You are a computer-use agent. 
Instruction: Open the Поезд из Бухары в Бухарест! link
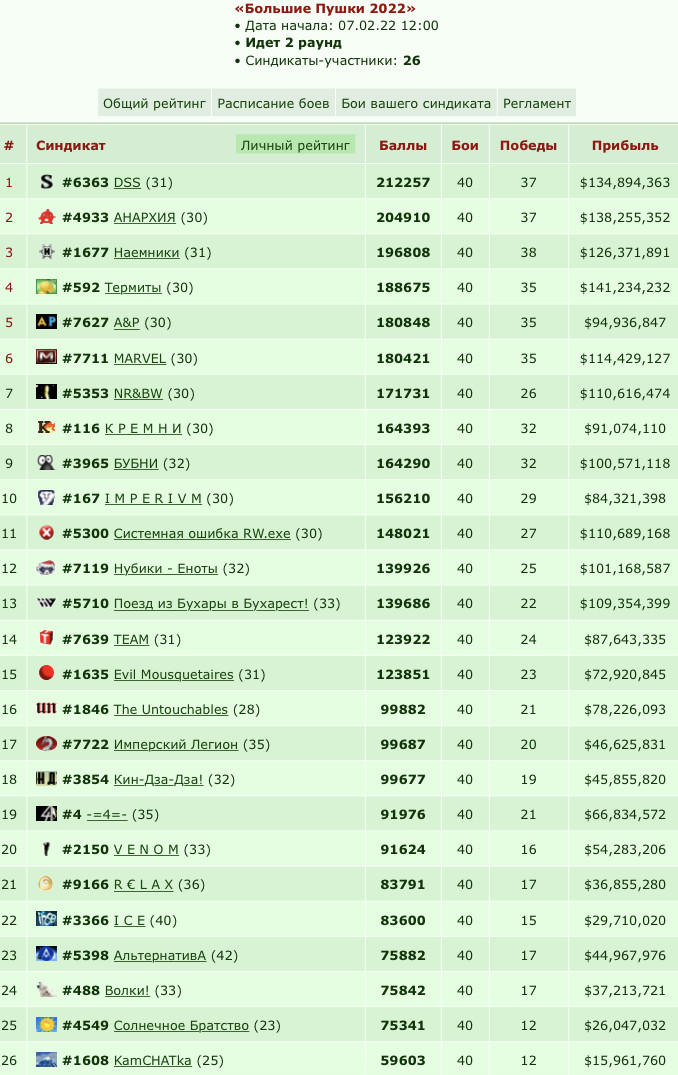[211, 603]
